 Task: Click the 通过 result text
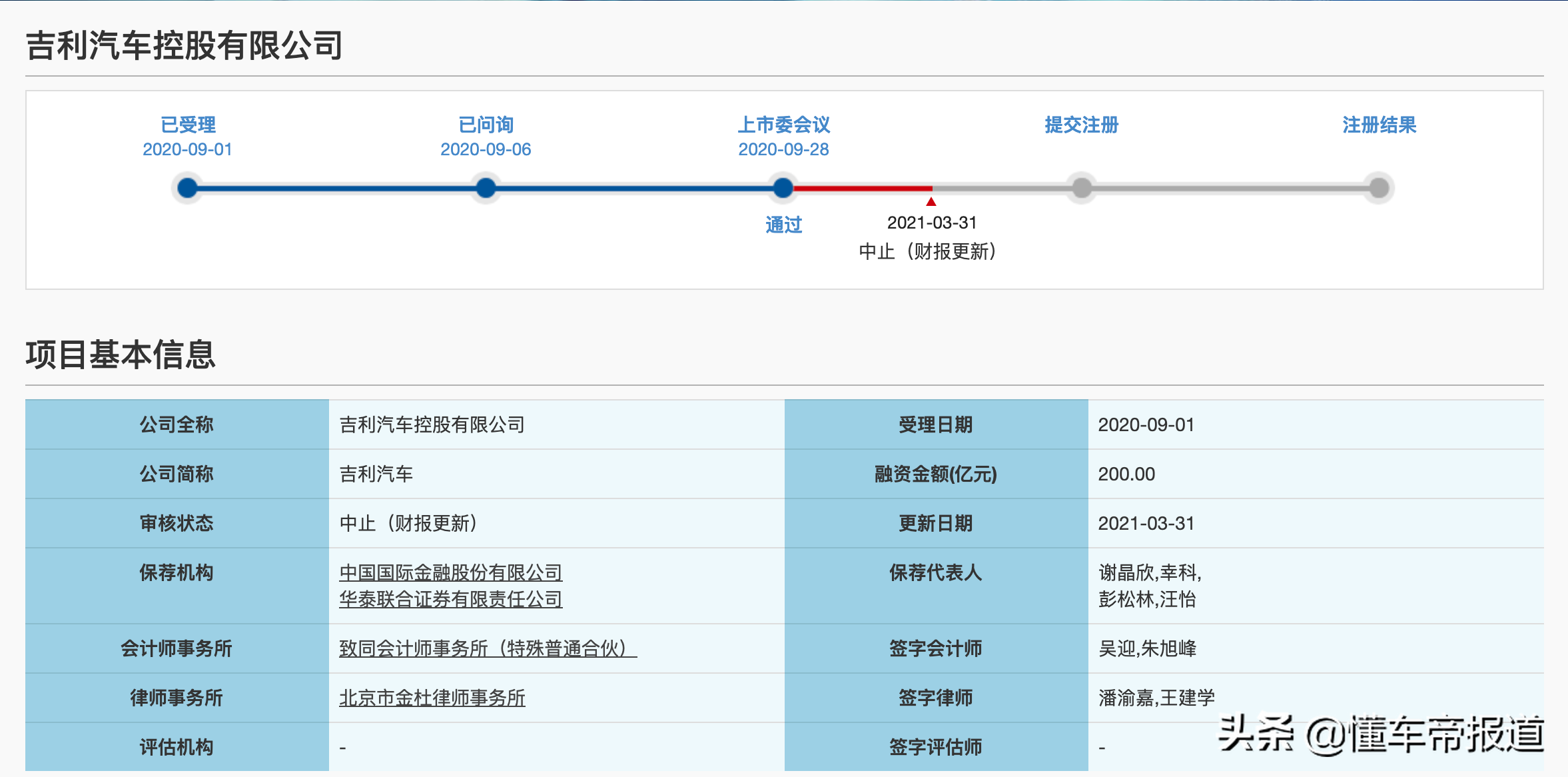click(783, 225)
